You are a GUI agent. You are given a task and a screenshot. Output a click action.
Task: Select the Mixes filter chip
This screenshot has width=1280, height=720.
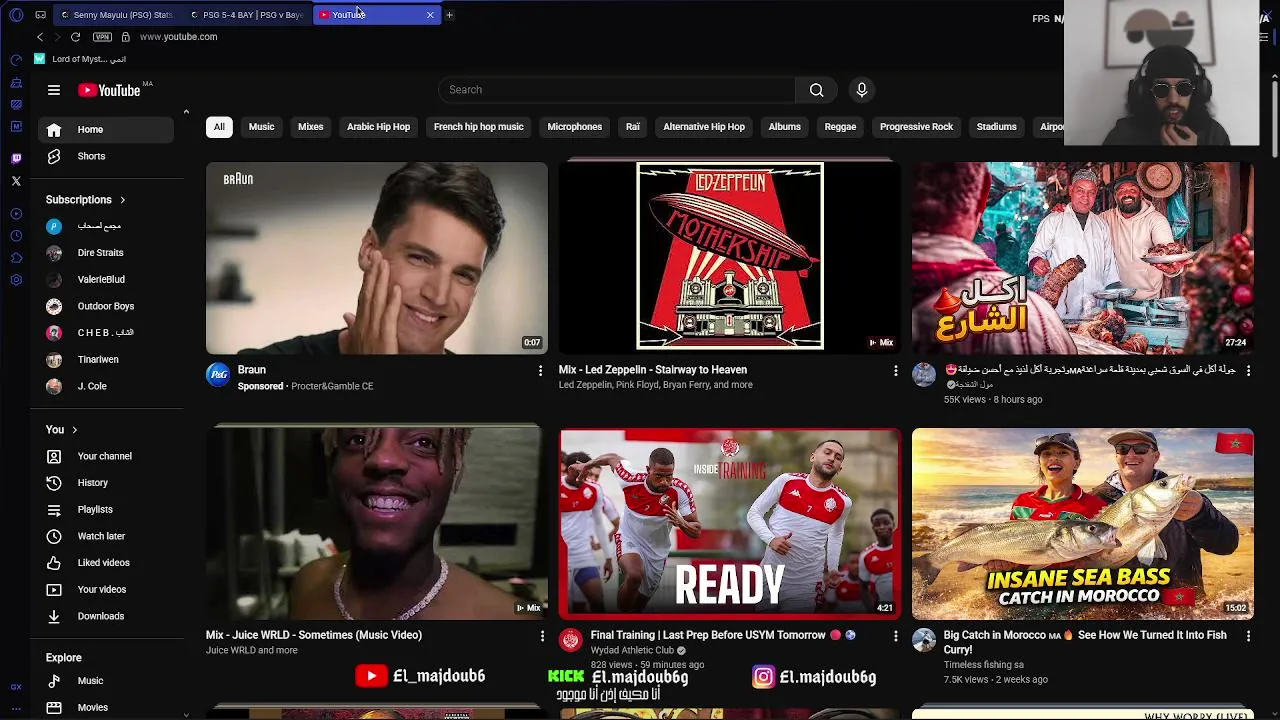pos(310,127)
